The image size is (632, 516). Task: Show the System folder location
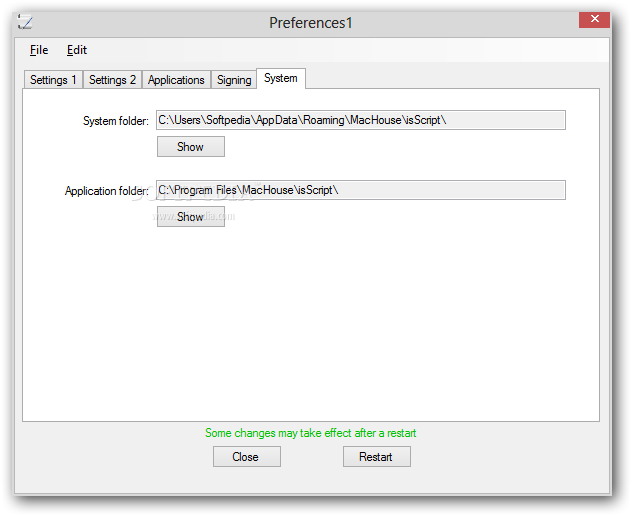(x=191, y=146)
